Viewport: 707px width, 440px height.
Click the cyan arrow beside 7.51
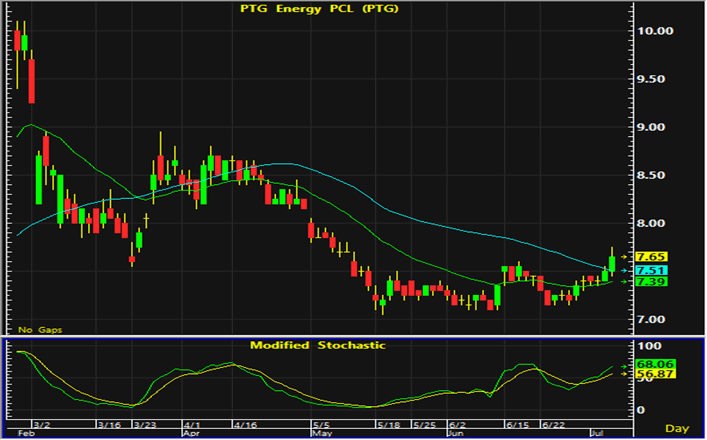point(624,270)
